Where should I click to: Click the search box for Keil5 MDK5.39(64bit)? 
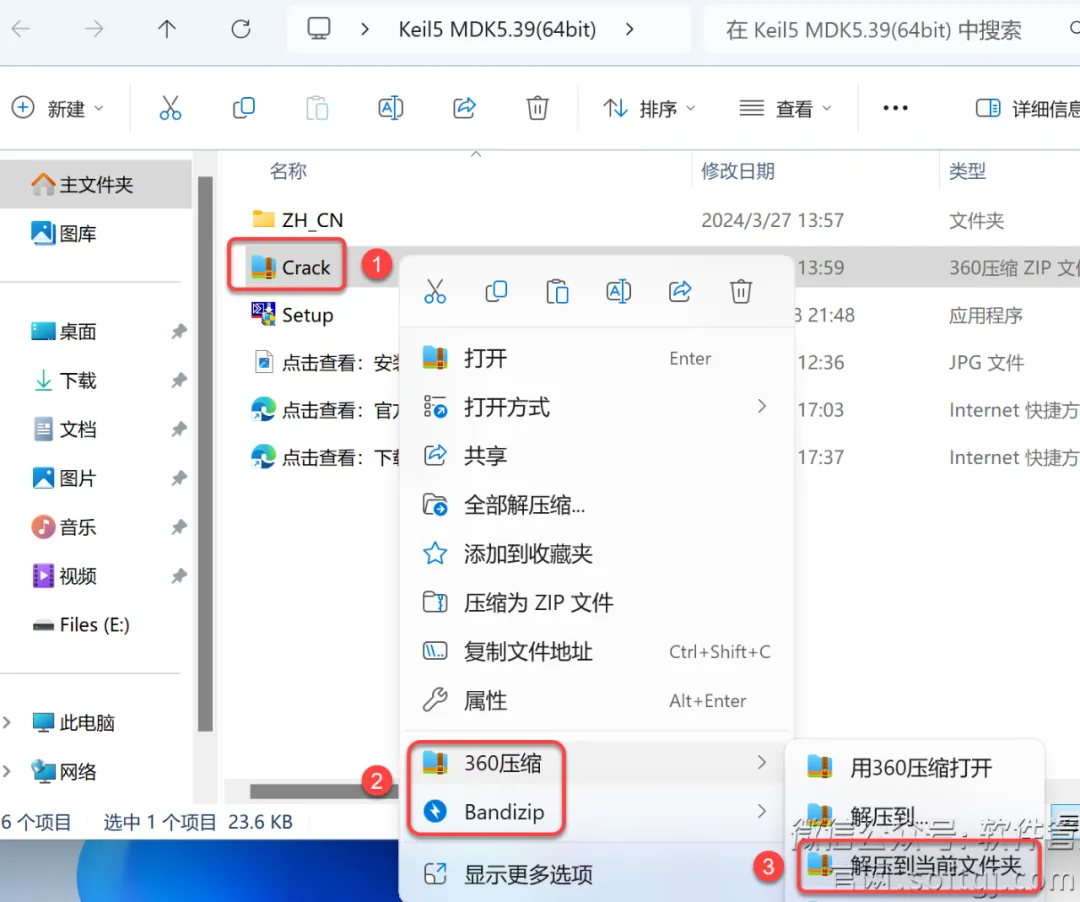point(890,29)
